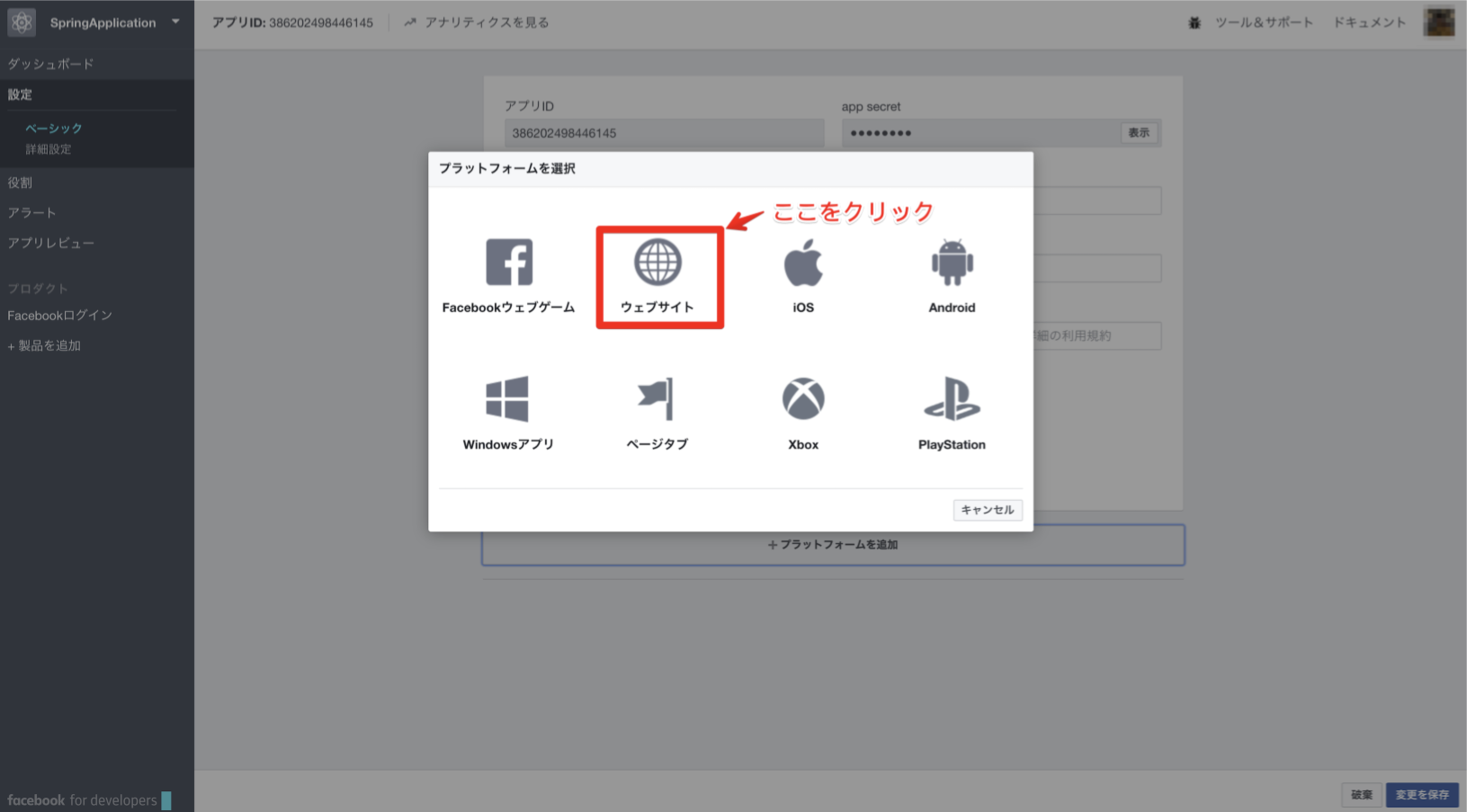The width and height of the screenshot is (1467, 812).
Task: Open the ドキュメント menu
Action: [1369, 22]
